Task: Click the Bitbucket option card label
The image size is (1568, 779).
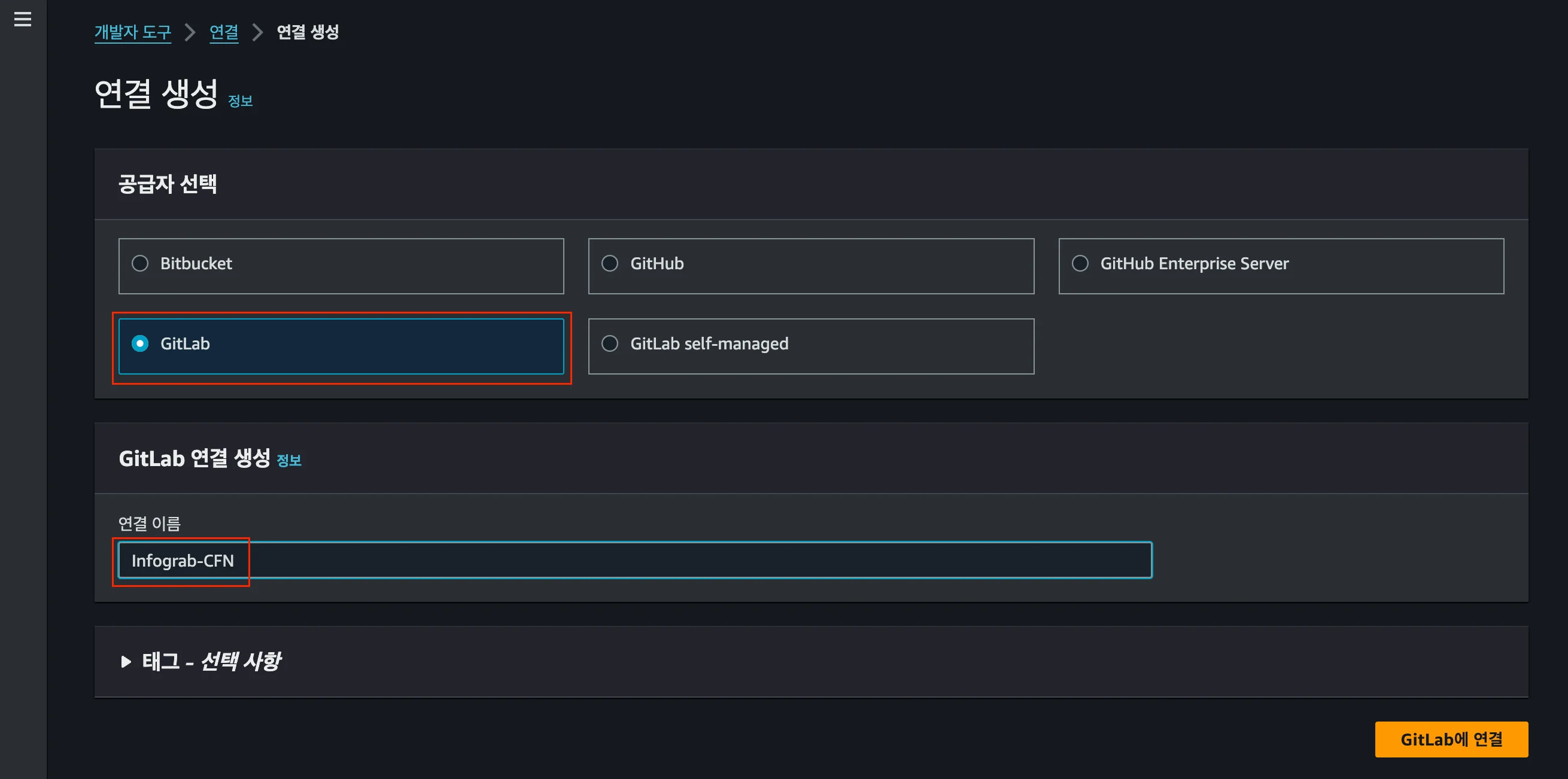Action: [196, 263]
